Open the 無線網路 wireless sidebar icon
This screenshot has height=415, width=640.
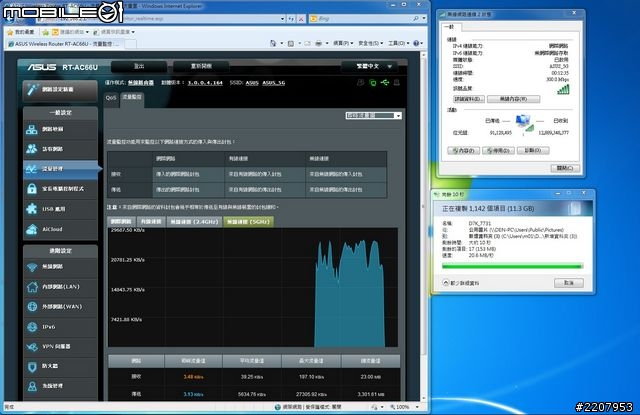(x=32, y=270)
